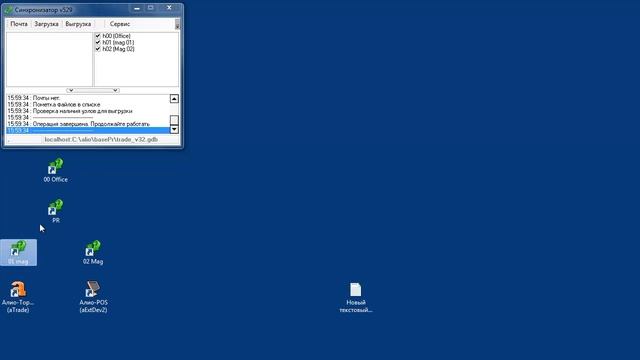The height and width of the screenshot is (360, 640).
Task: Click the left collapse chevron above the log
Action: (70, 90)
